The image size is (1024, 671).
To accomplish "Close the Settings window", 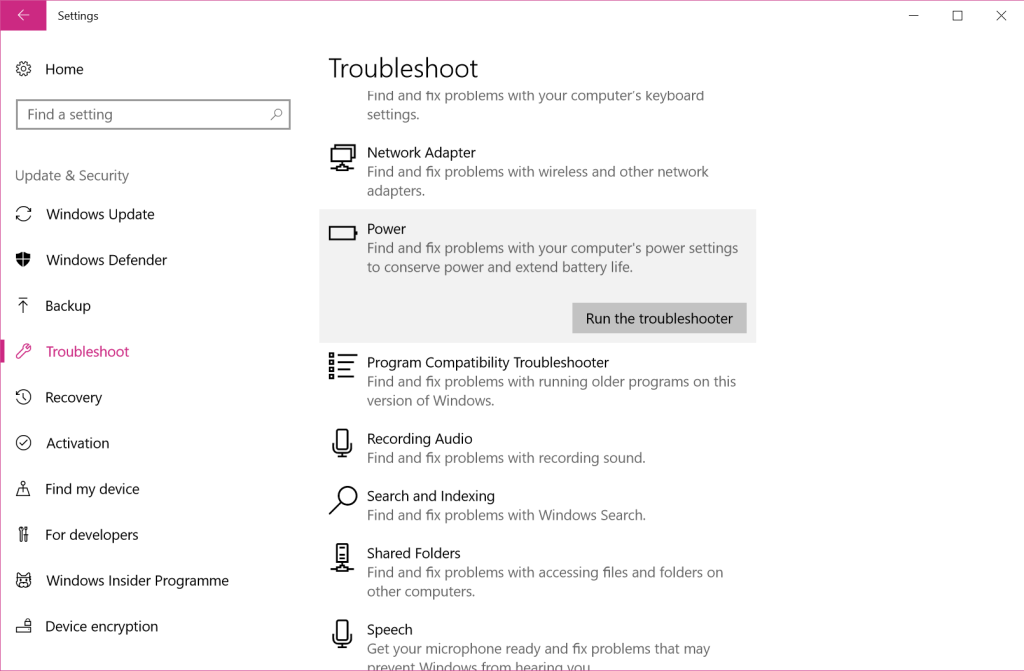I will click(1001, 16).
